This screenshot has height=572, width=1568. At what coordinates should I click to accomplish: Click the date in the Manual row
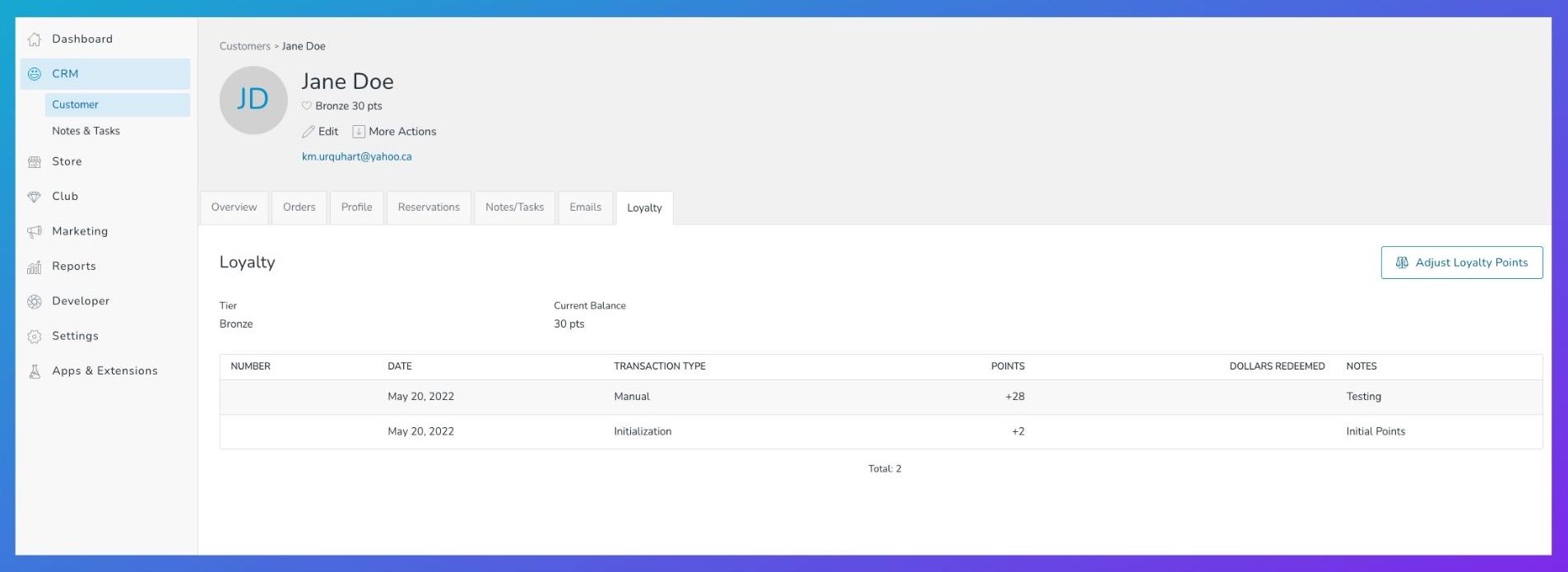pyautogui.click(x=421, y=397)
